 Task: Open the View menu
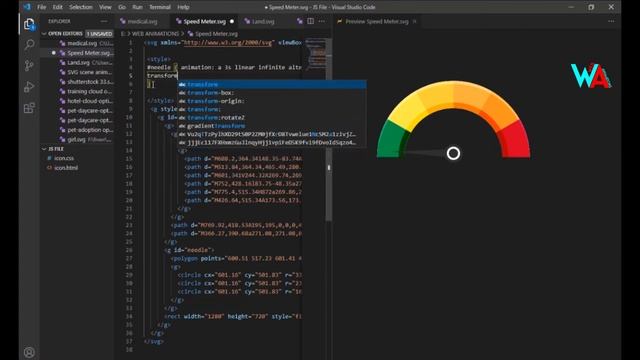(105, 7)
